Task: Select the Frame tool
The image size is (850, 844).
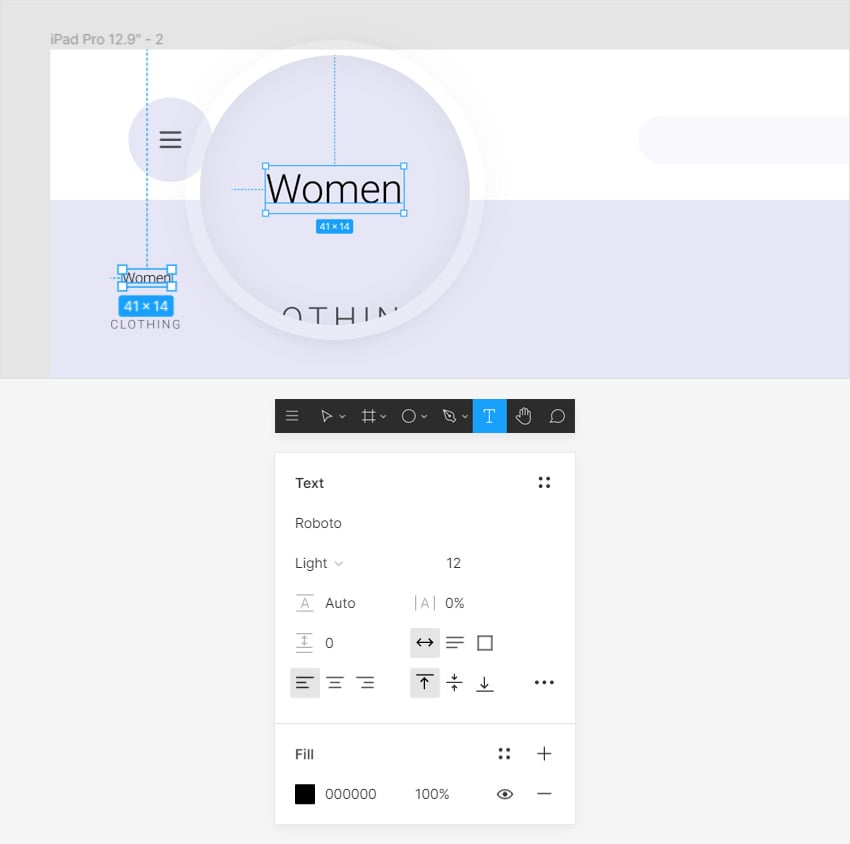Action: pos(369,416)
